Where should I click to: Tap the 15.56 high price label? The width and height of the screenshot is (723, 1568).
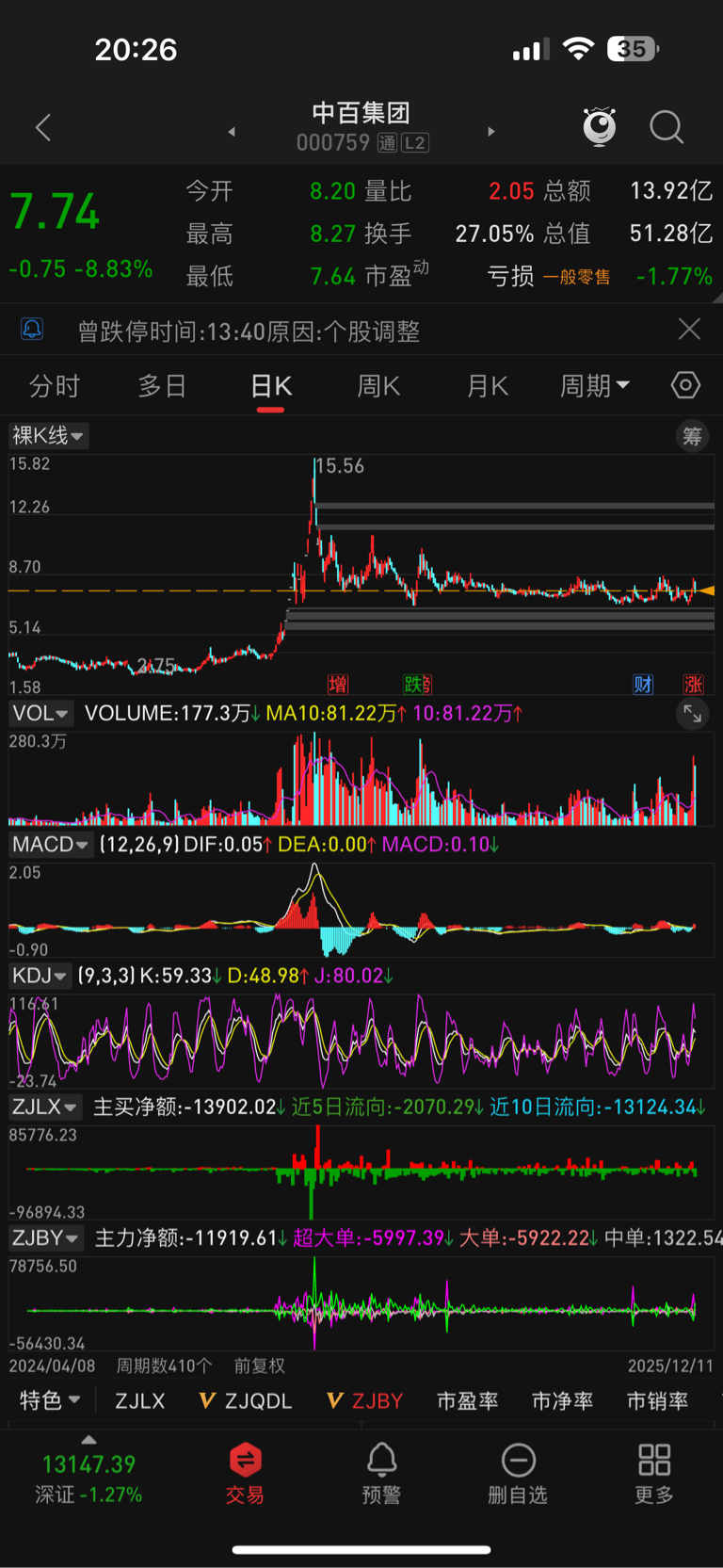[340, 466]
